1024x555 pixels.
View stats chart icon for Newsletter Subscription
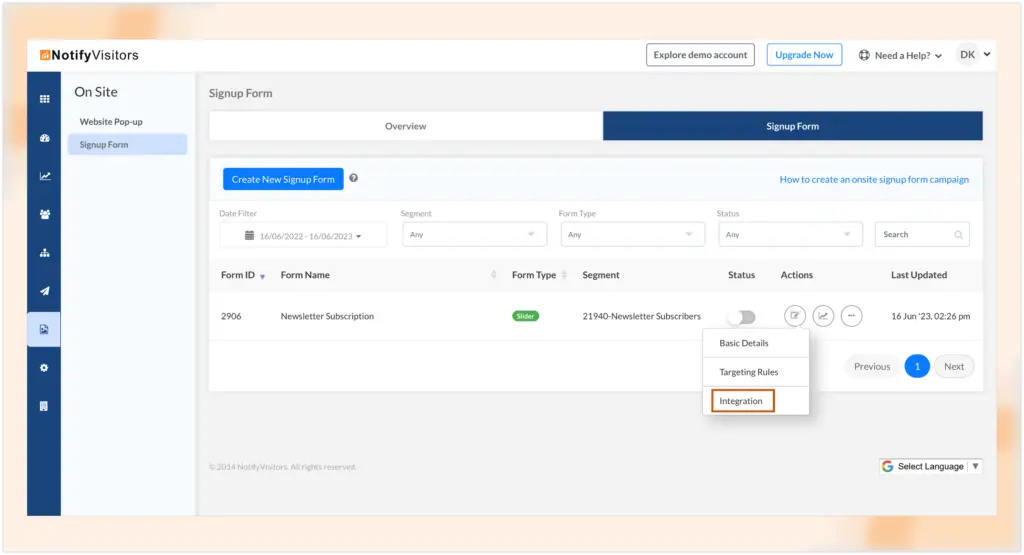click(823, 316)
